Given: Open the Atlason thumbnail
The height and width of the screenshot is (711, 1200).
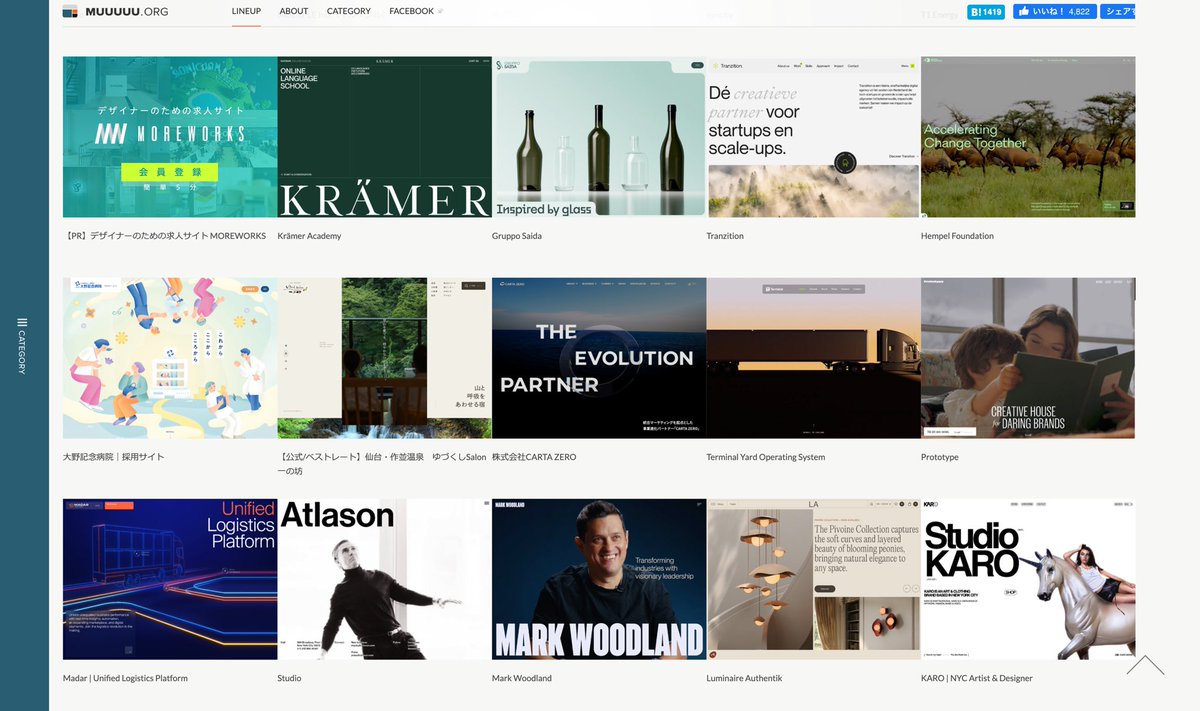Looking at the screenshot, I should pyautogui.click(x=385, y=579).
